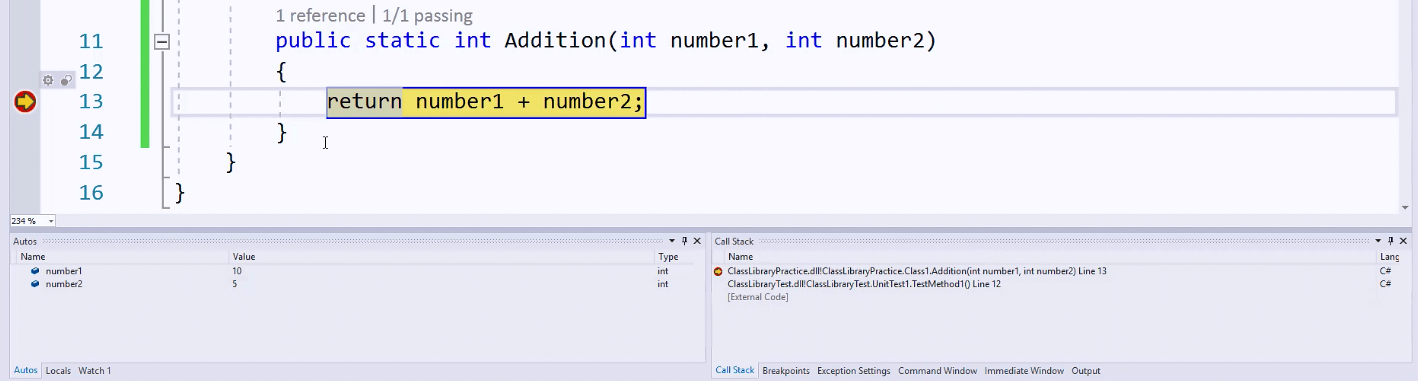Open the Breakpoints tab
The width and height of the screenshot is (1418, 381).
tap(786, 371)
